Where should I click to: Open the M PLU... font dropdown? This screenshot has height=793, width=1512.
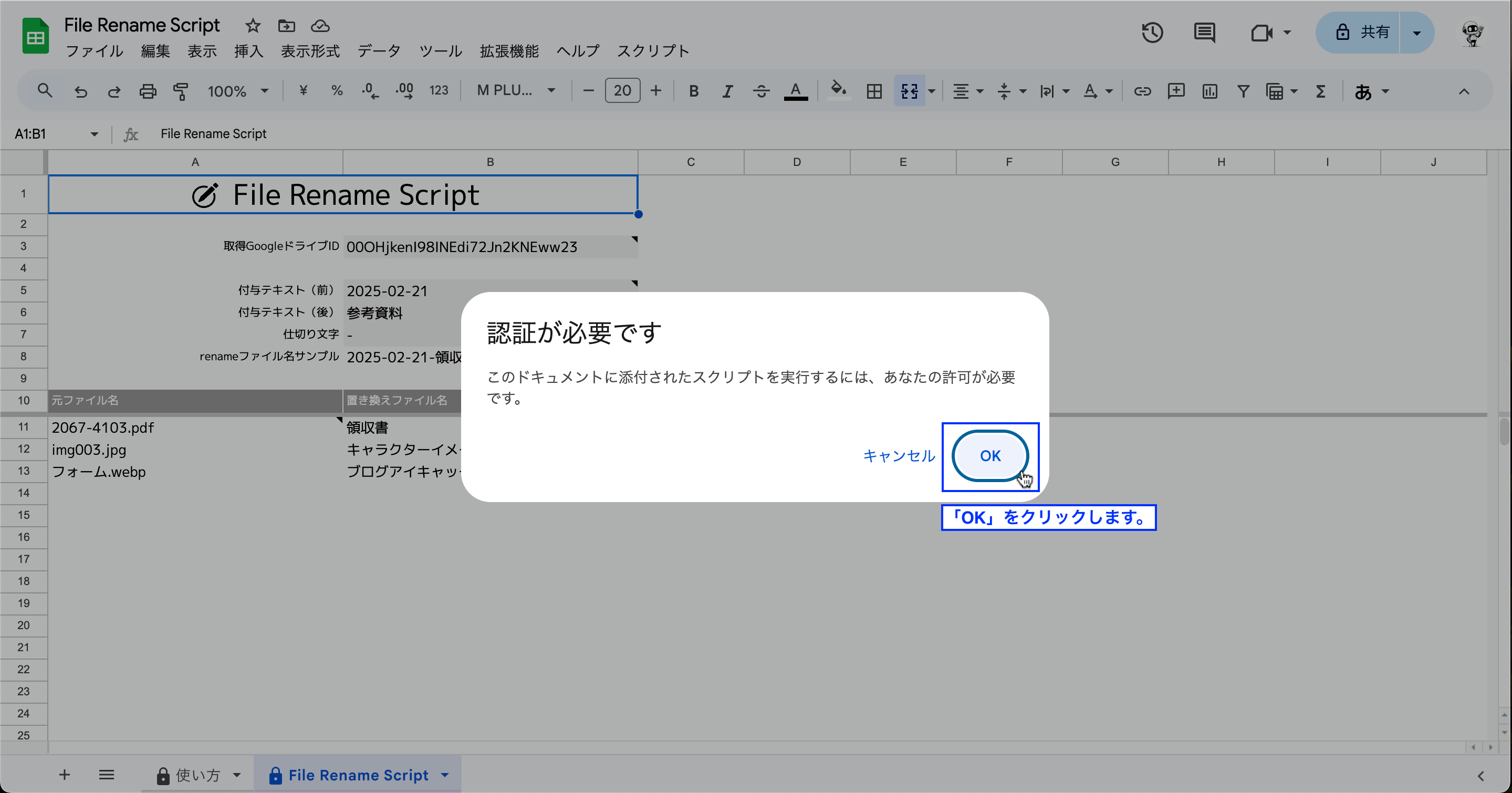[516, 91]
